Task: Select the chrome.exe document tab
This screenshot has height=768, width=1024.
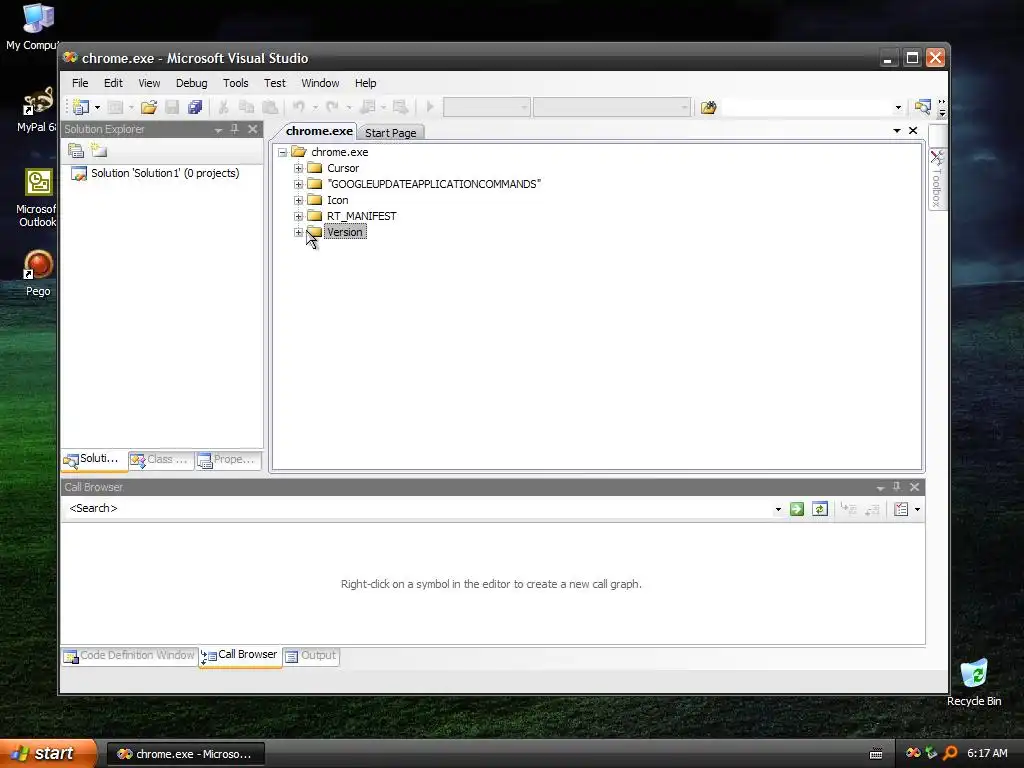Action: (x=319, y=131)
